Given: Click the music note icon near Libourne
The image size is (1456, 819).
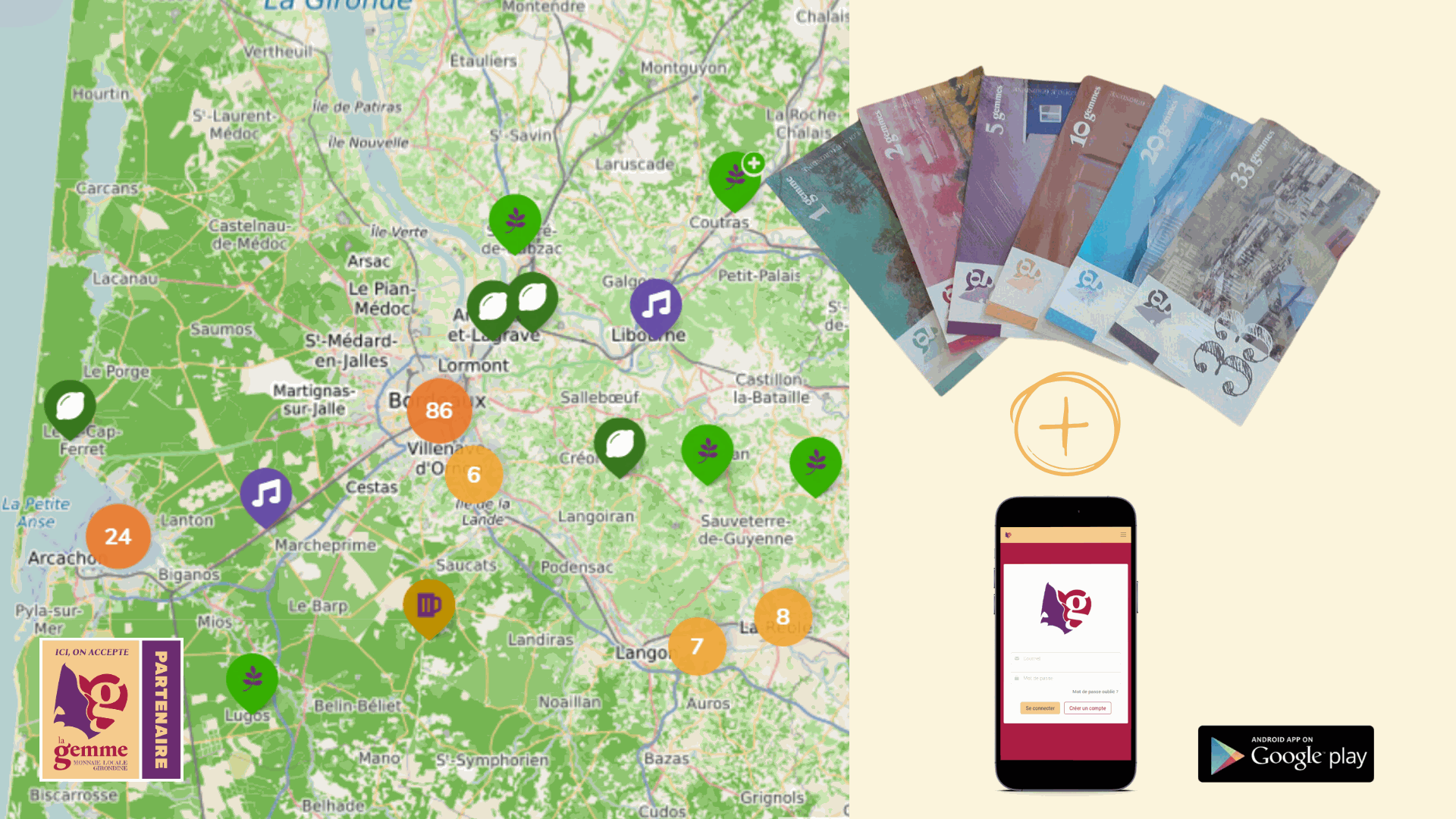Looking at the screenshot, I should coord(657,306).
